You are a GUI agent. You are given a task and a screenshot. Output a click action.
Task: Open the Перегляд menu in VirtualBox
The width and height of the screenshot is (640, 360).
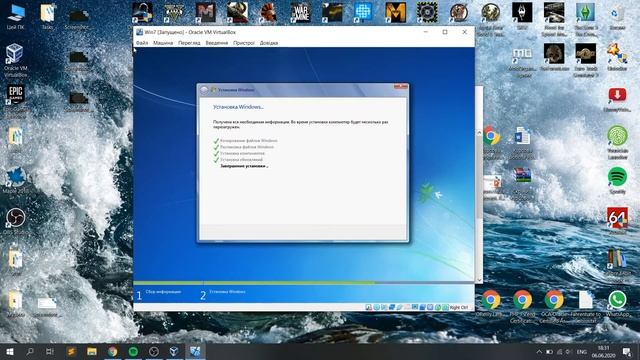click(189, 43)
